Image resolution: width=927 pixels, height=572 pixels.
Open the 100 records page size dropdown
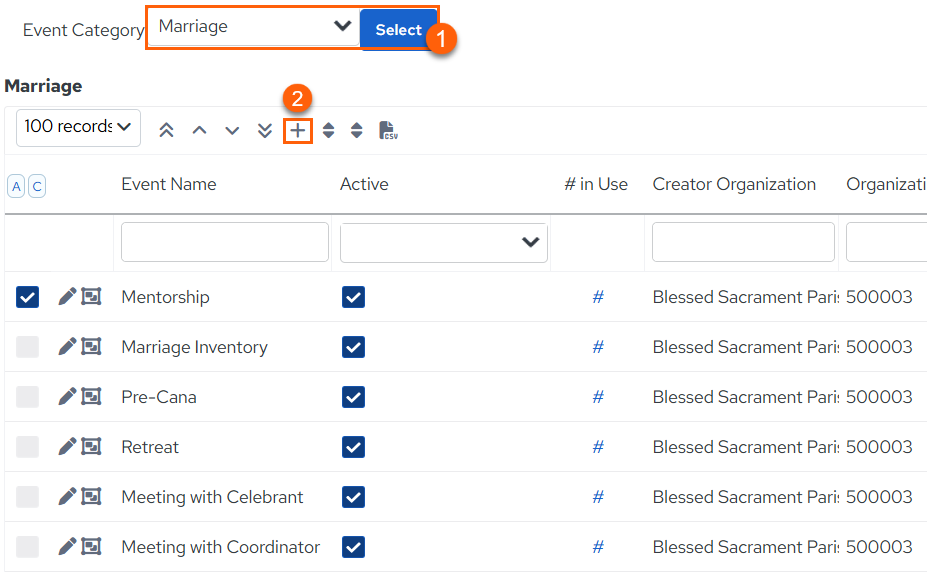(x=78, y=127)
